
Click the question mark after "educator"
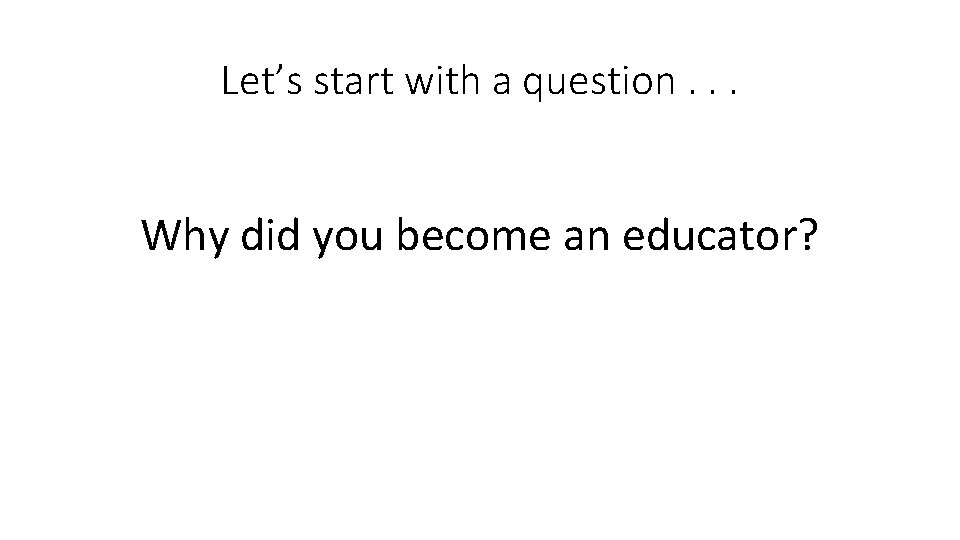(808, 234)
